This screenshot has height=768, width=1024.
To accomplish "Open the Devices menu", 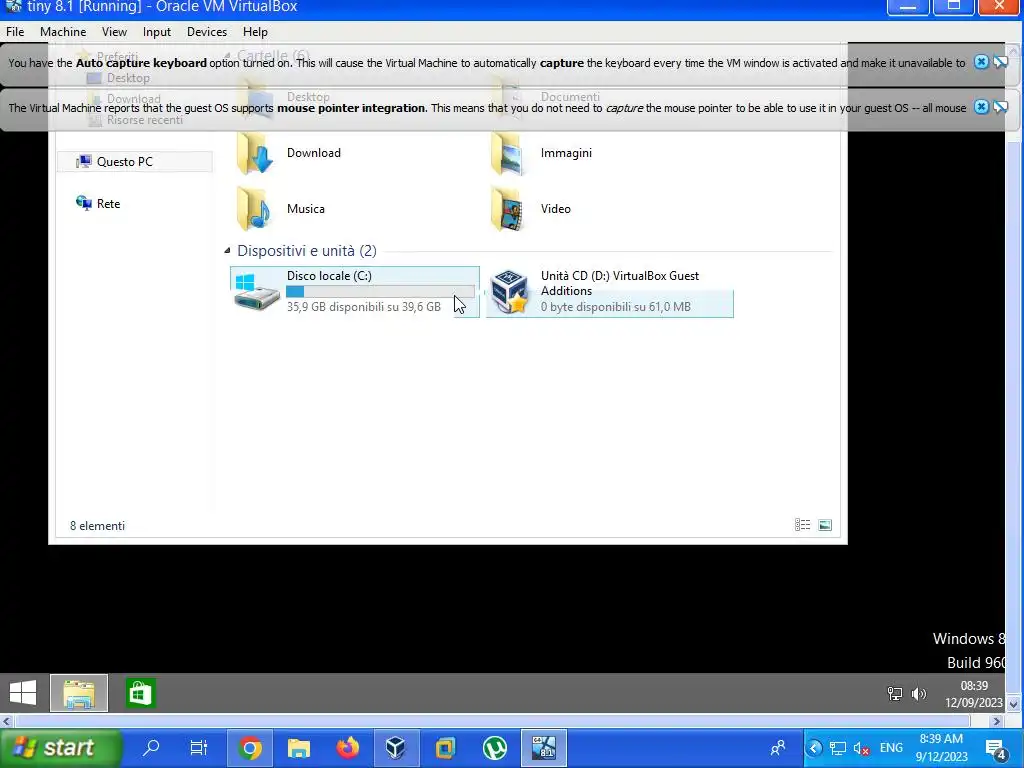I will tap(206, 31).
